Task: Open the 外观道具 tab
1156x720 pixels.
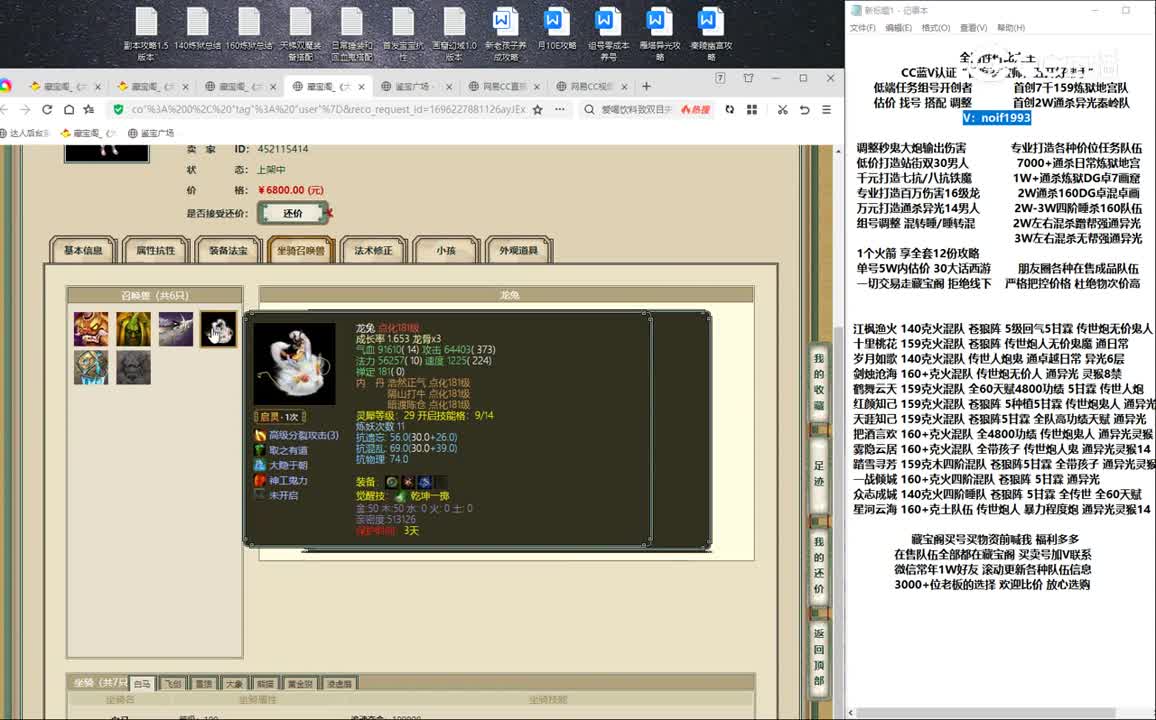Action: (x=518, y=251)
